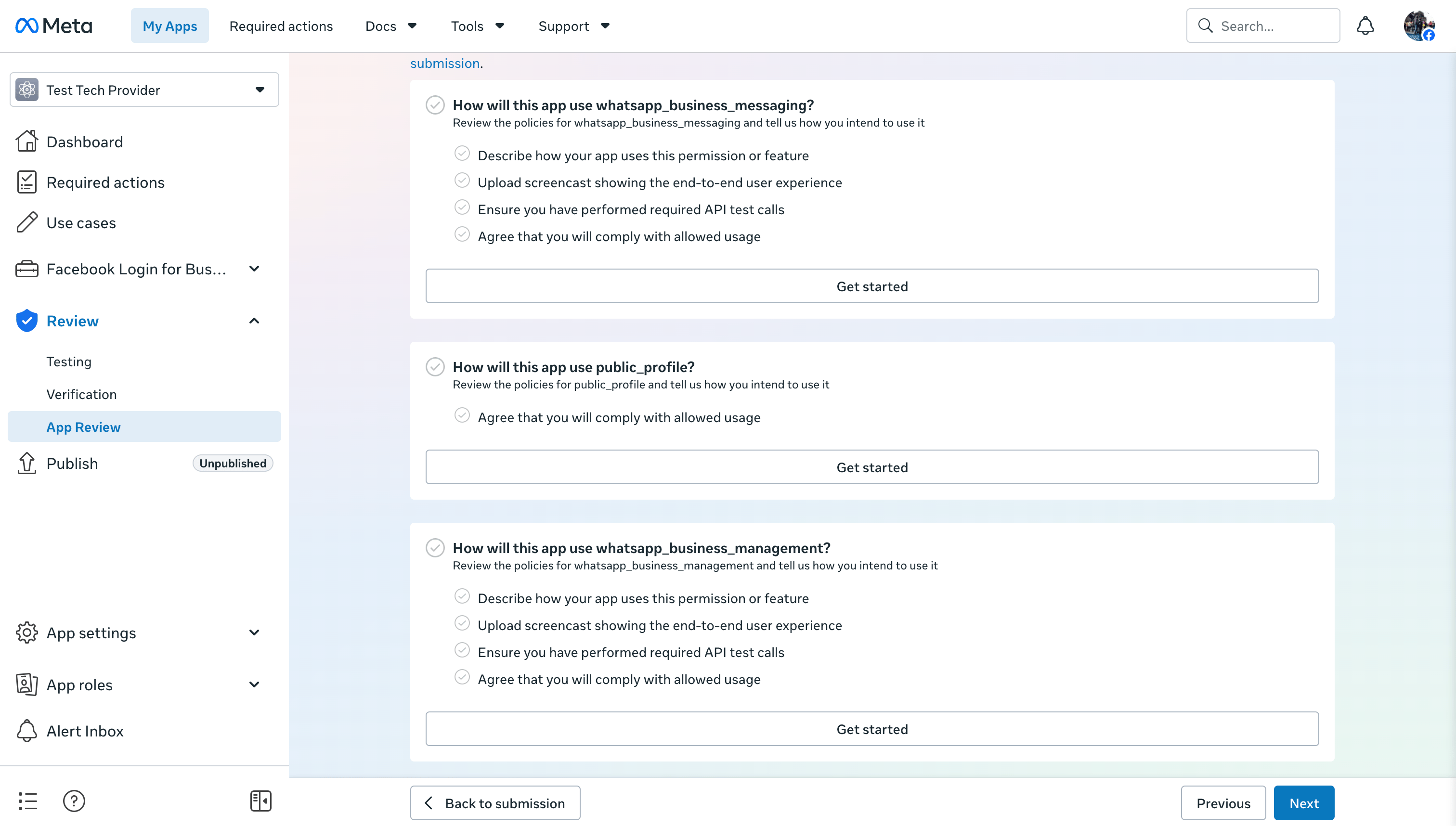1456x826 pixels.
Task: Toggle the whatsapp_business_messaging section check circle
Action: [435, 105]
